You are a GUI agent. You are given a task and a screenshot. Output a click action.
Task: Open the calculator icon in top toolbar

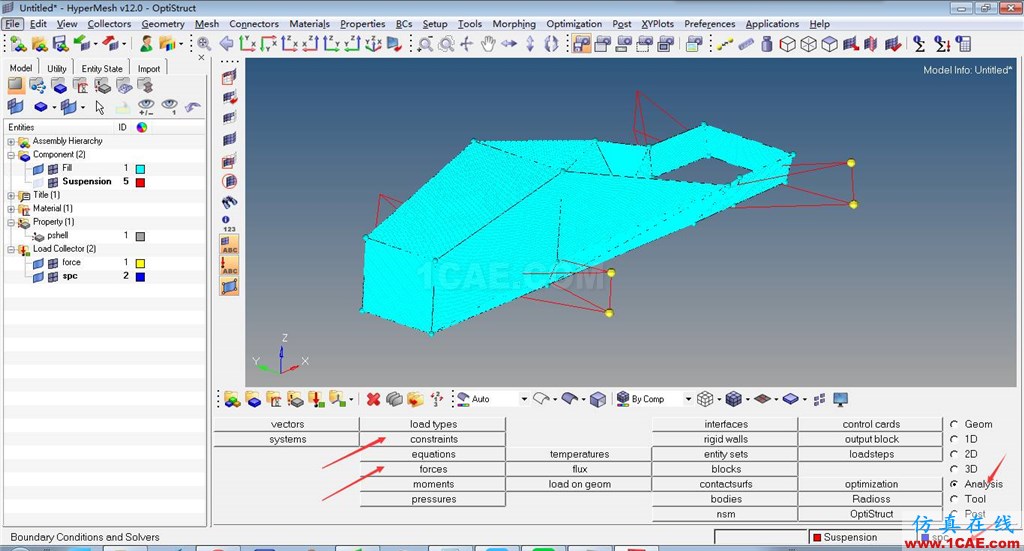pyautogui.click(x=963, y=44)
